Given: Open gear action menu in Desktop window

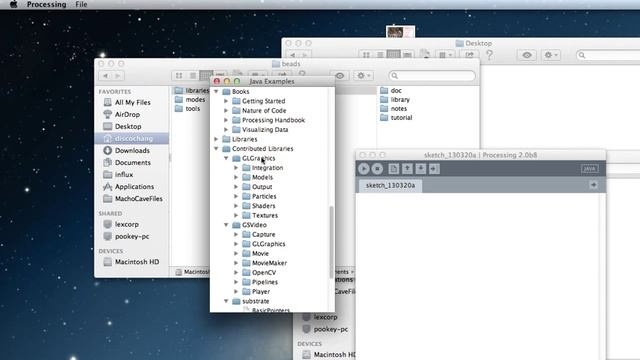Looking at the screenshot, I should (x=551, y=55).
